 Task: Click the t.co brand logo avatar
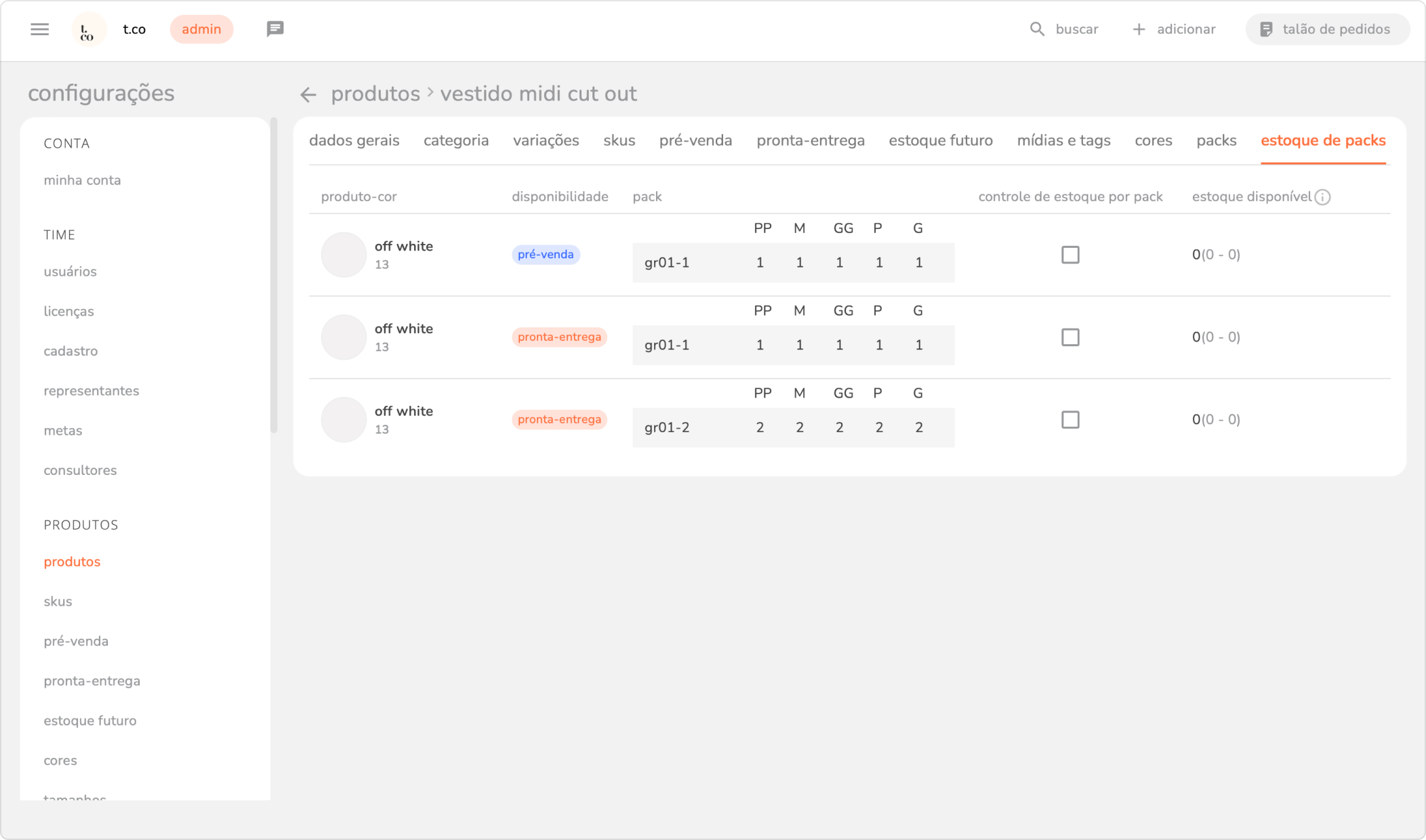coord(89,30)
